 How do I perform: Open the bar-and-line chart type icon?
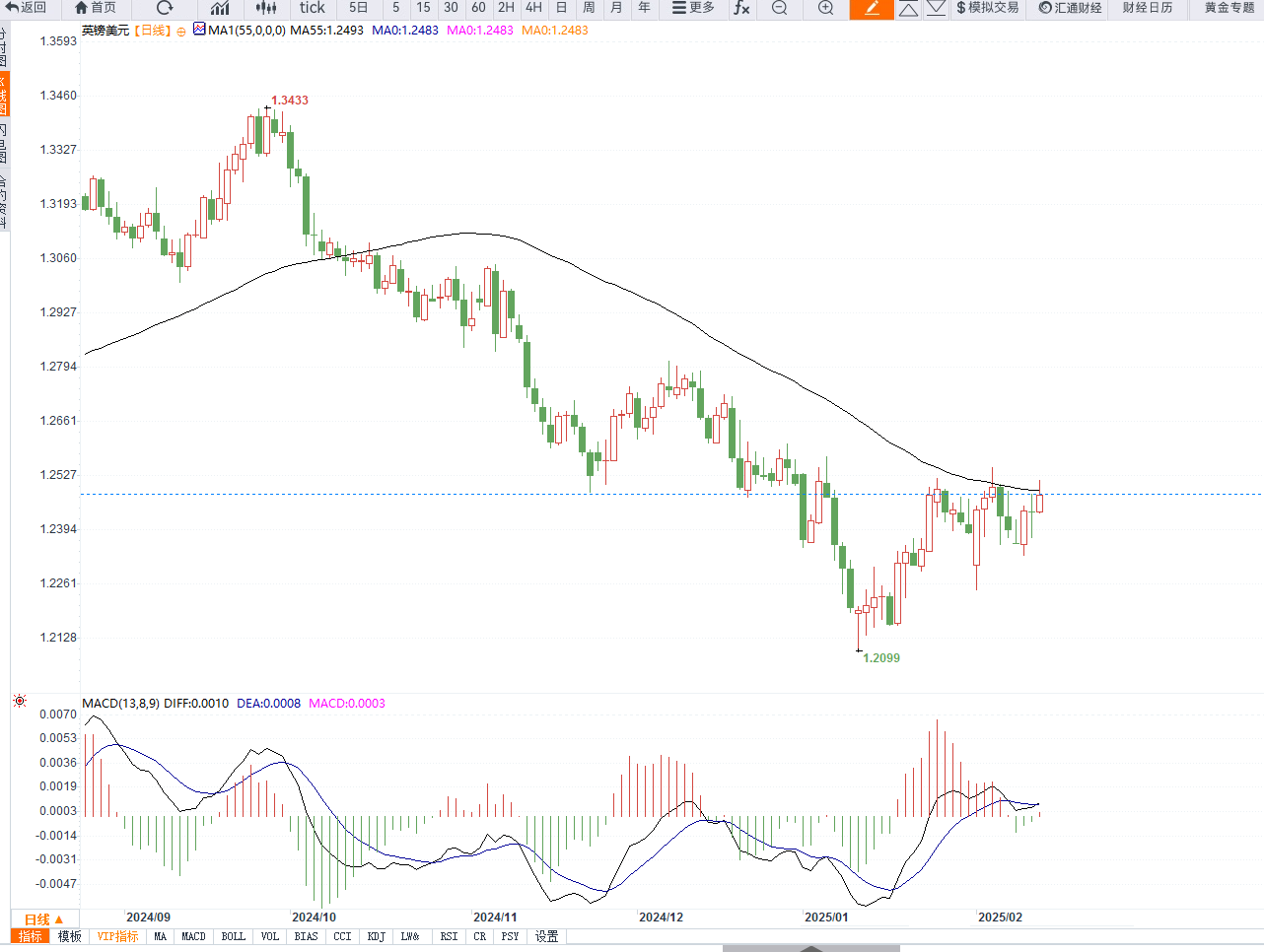coord(220,8)
